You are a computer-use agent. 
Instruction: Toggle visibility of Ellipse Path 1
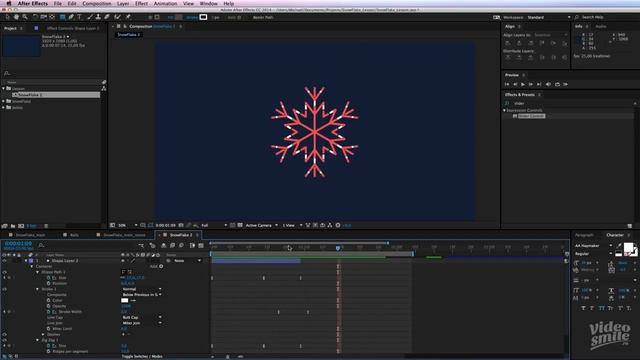(x=4, y=272)
